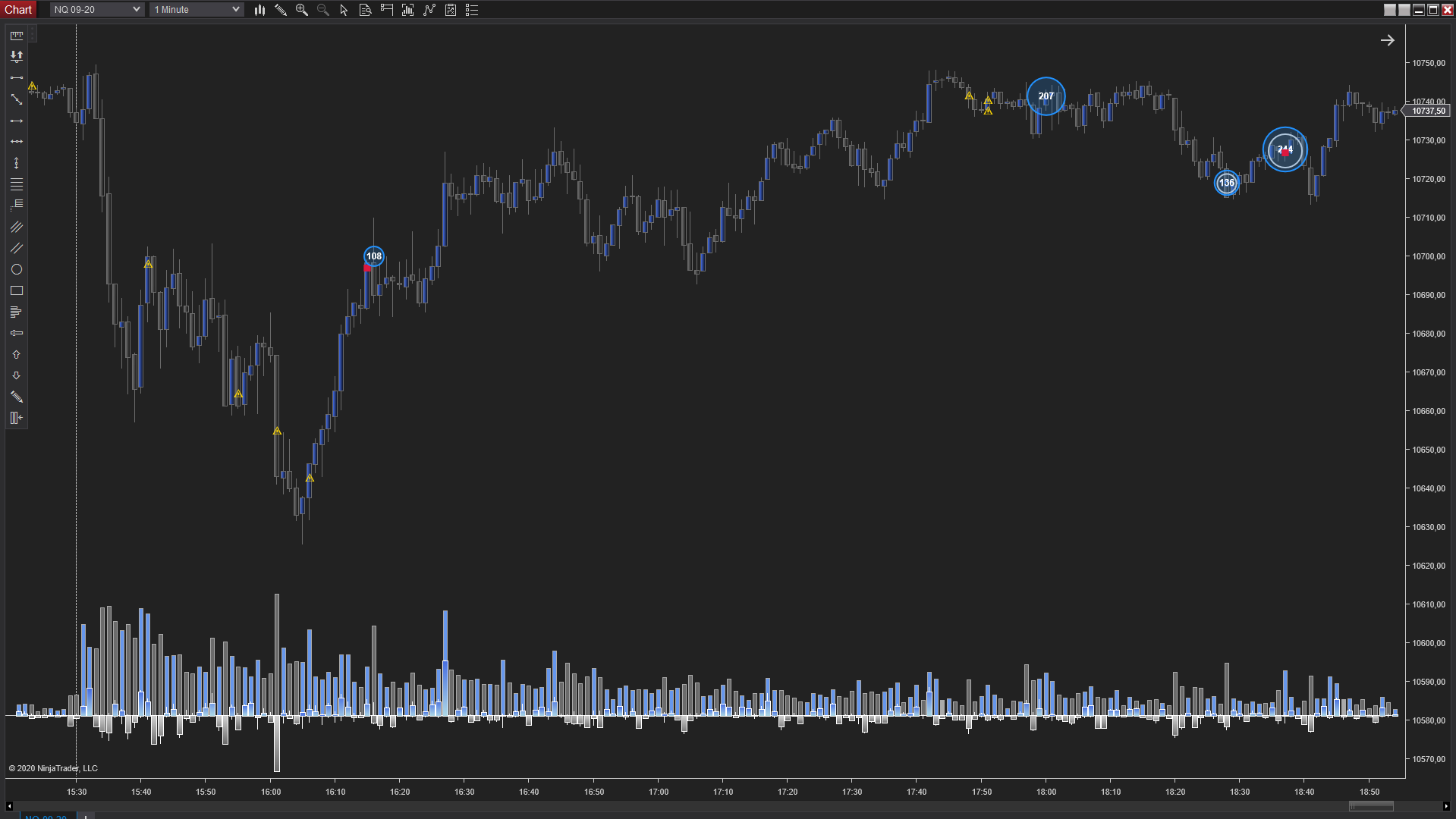This screenshot has height=819, width=1456.
Task: Click the Zoom In magnifier icon
Action: 301,10
